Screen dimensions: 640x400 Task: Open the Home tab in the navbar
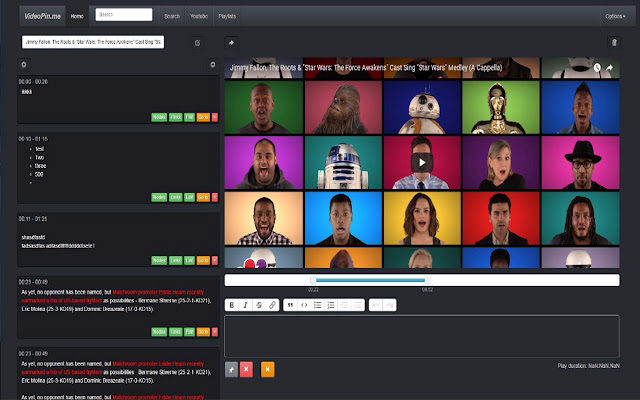(77, 16)
